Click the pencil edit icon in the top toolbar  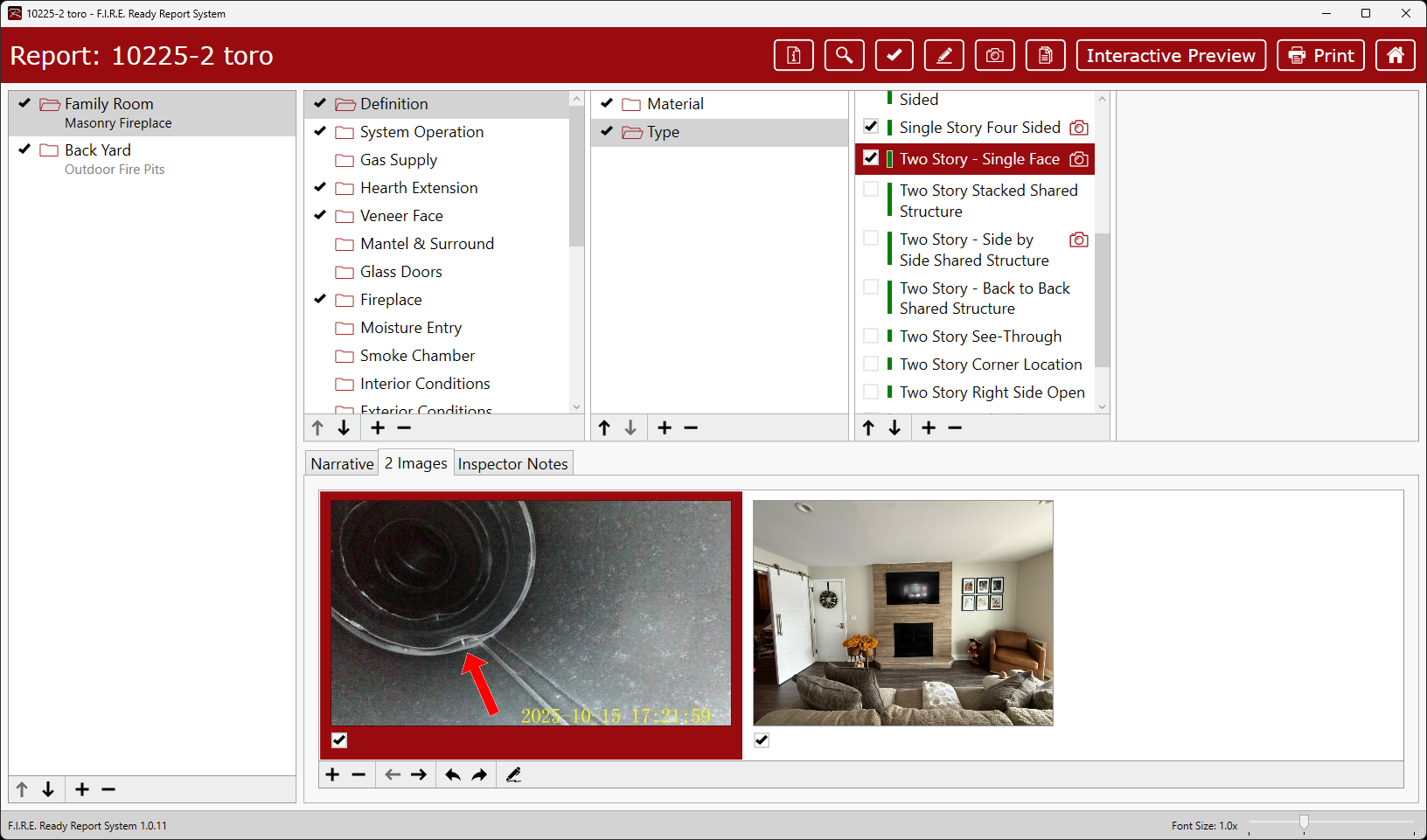pos(944,56)
